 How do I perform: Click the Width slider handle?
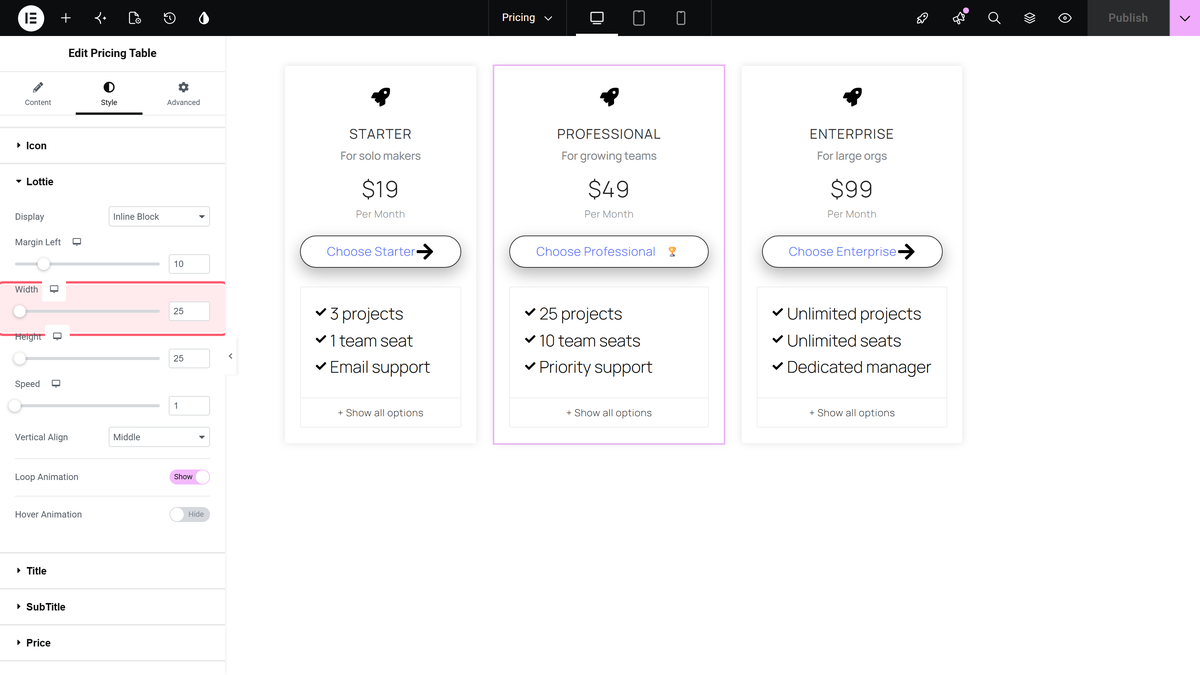[x=19, y=311]
